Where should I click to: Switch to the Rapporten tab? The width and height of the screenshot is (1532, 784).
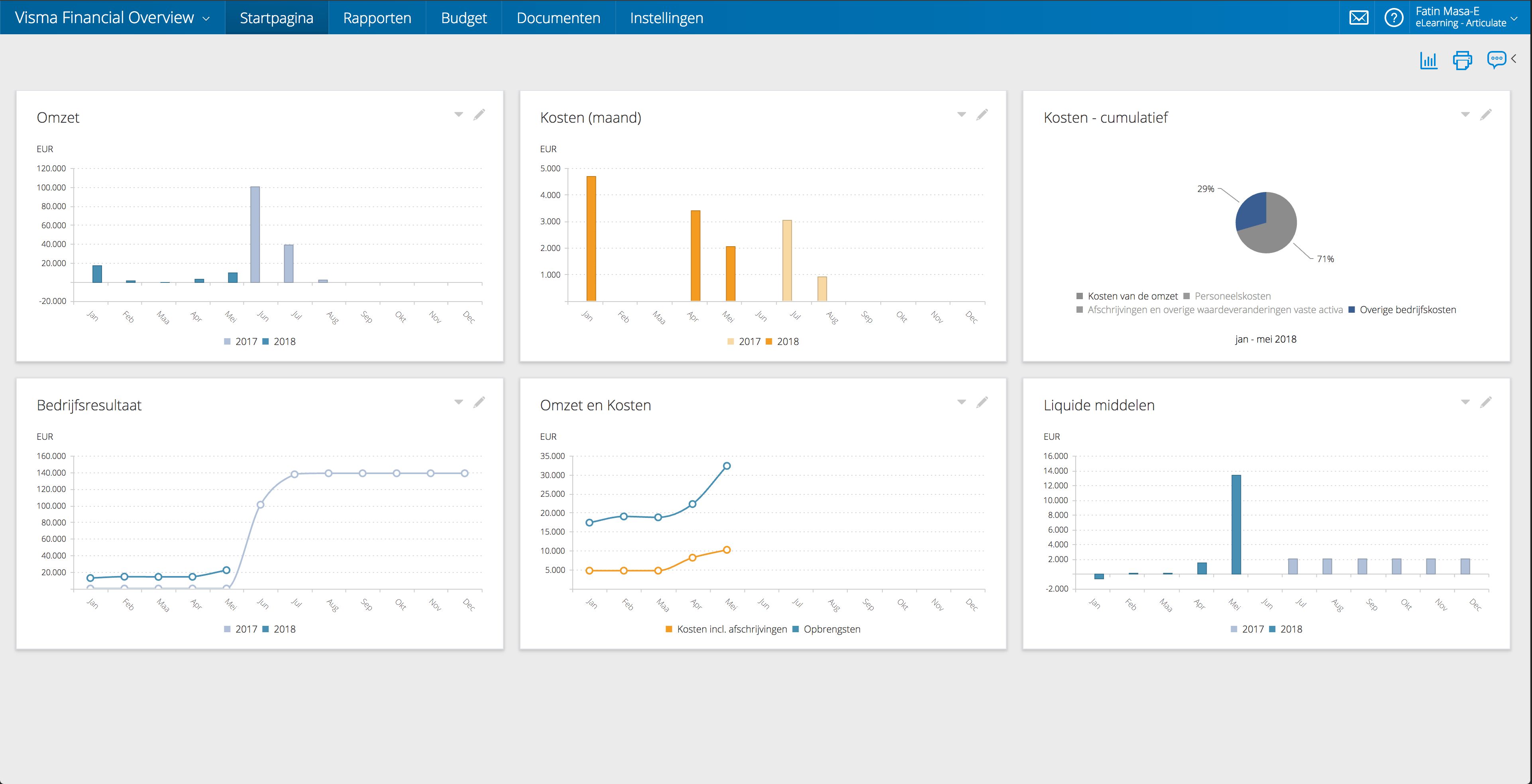click(377, 18)
